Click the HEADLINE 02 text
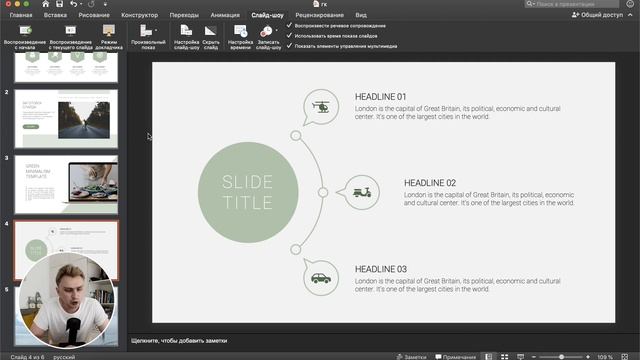 [430, 183]
